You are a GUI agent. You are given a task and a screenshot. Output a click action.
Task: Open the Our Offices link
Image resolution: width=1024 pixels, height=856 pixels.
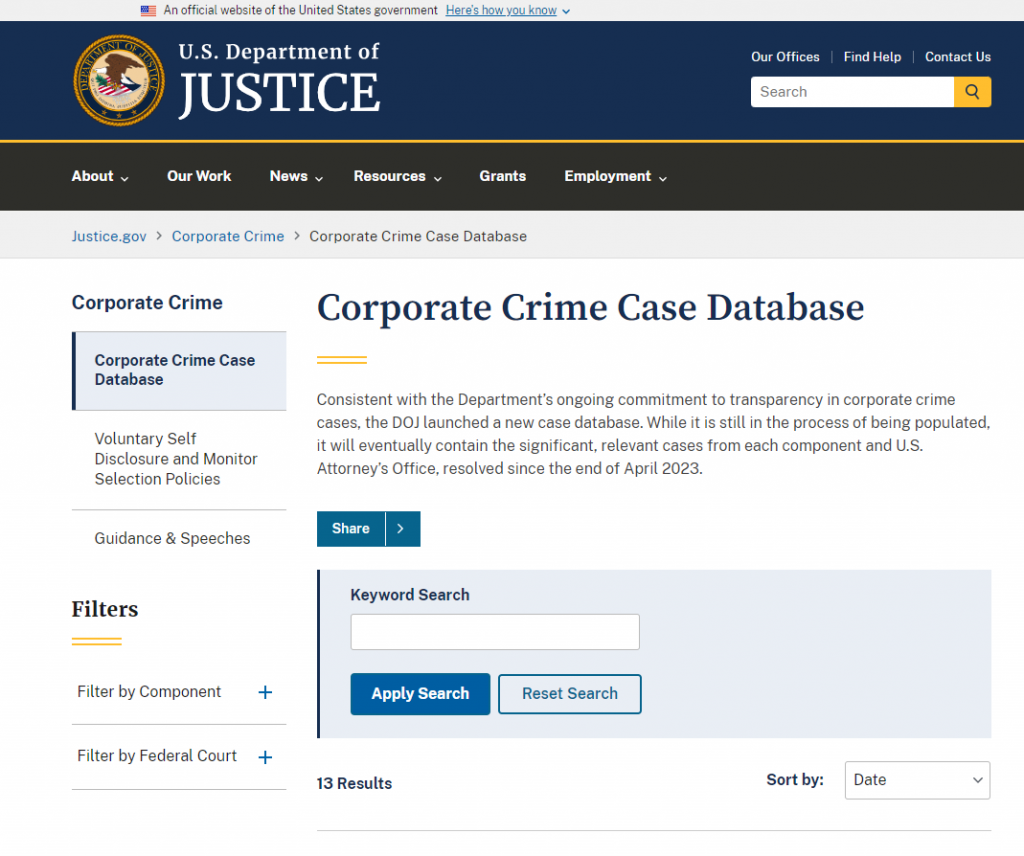click(785, 57)
